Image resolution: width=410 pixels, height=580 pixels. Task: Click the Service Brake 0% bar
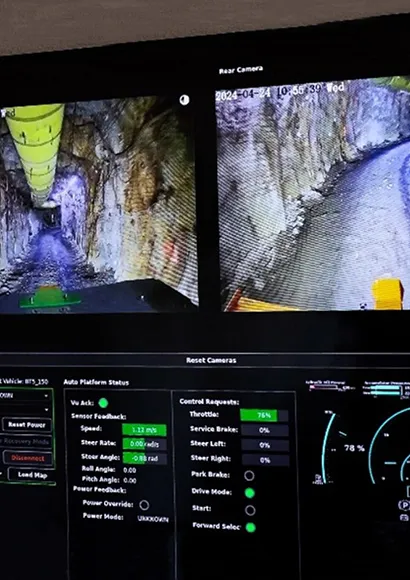coord(265,431)
